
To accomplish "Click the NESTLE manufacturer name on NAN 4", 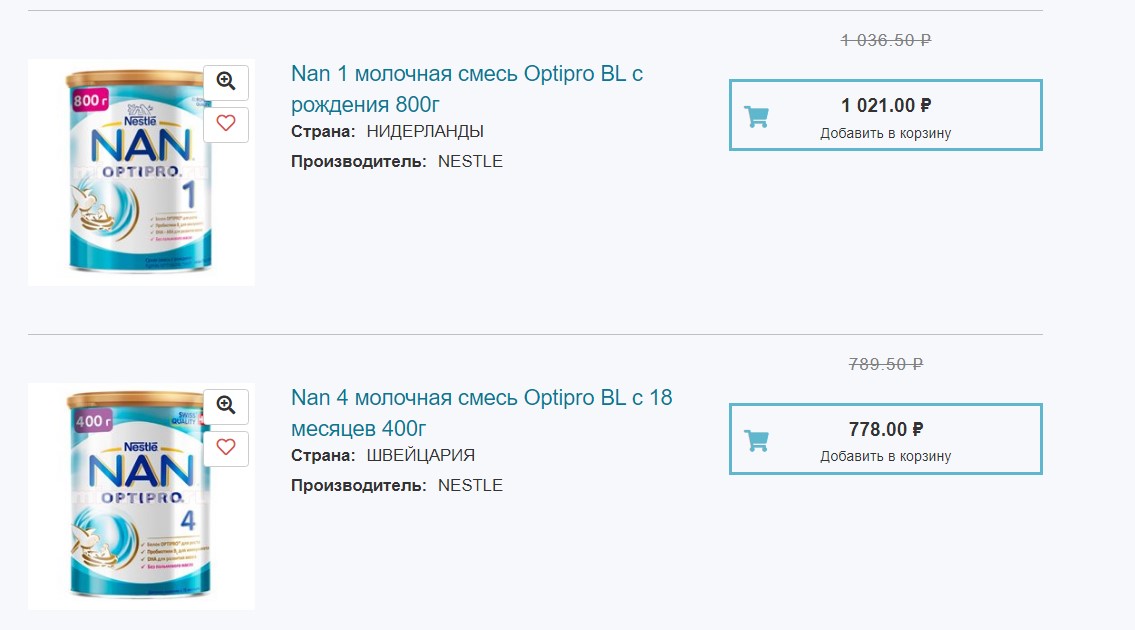I will pos(471,485).
